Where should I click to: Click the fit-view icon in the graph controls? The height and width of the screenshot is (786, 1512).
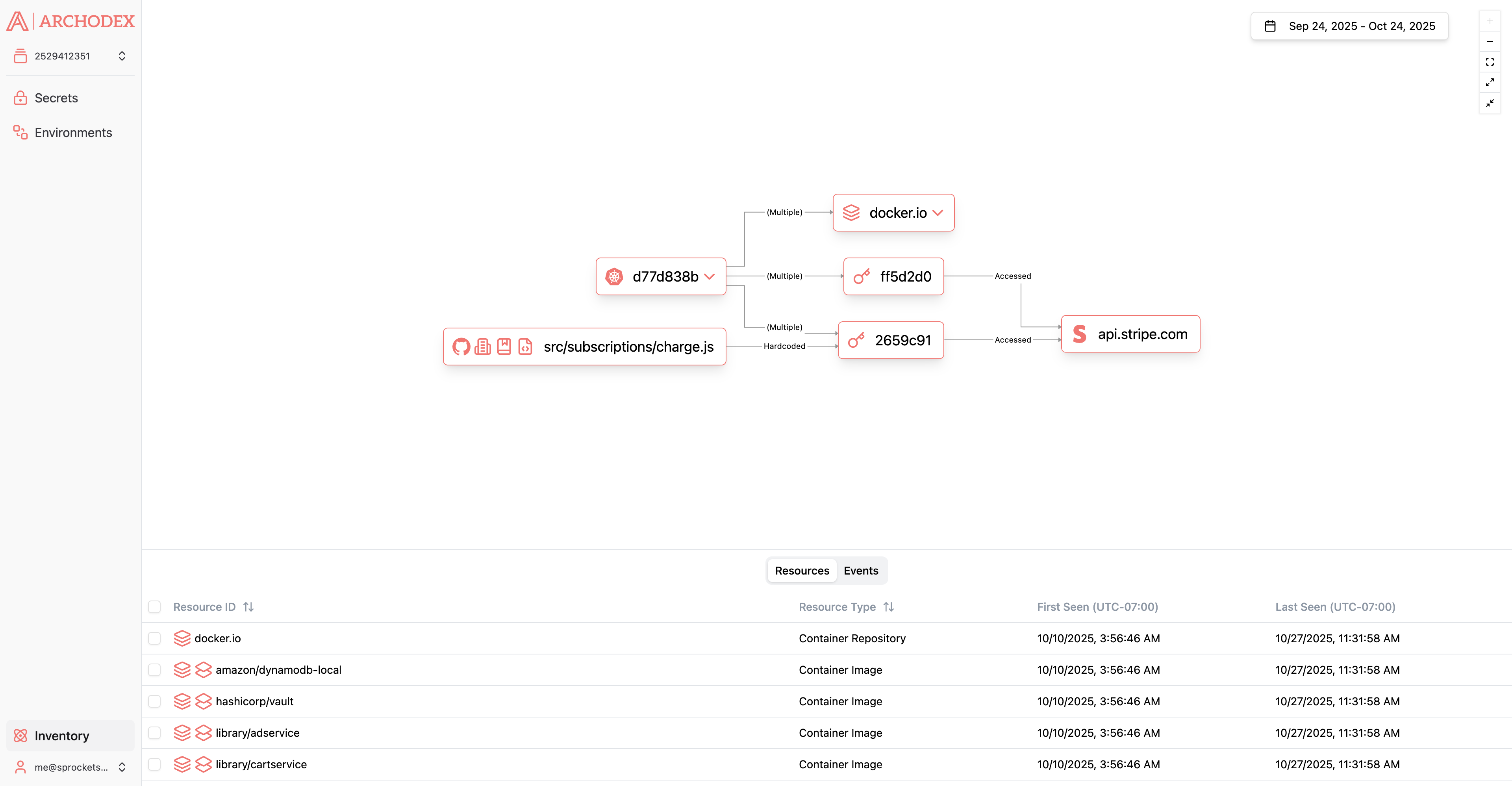pos(1490,62)
